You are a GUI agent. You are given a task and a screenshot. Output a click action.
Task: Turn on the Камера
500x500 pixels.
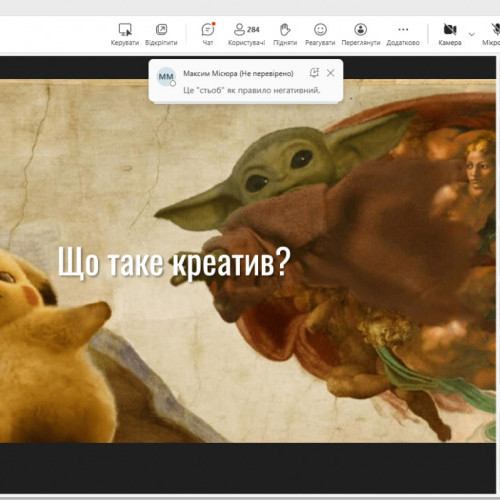[x=450, y=34]
